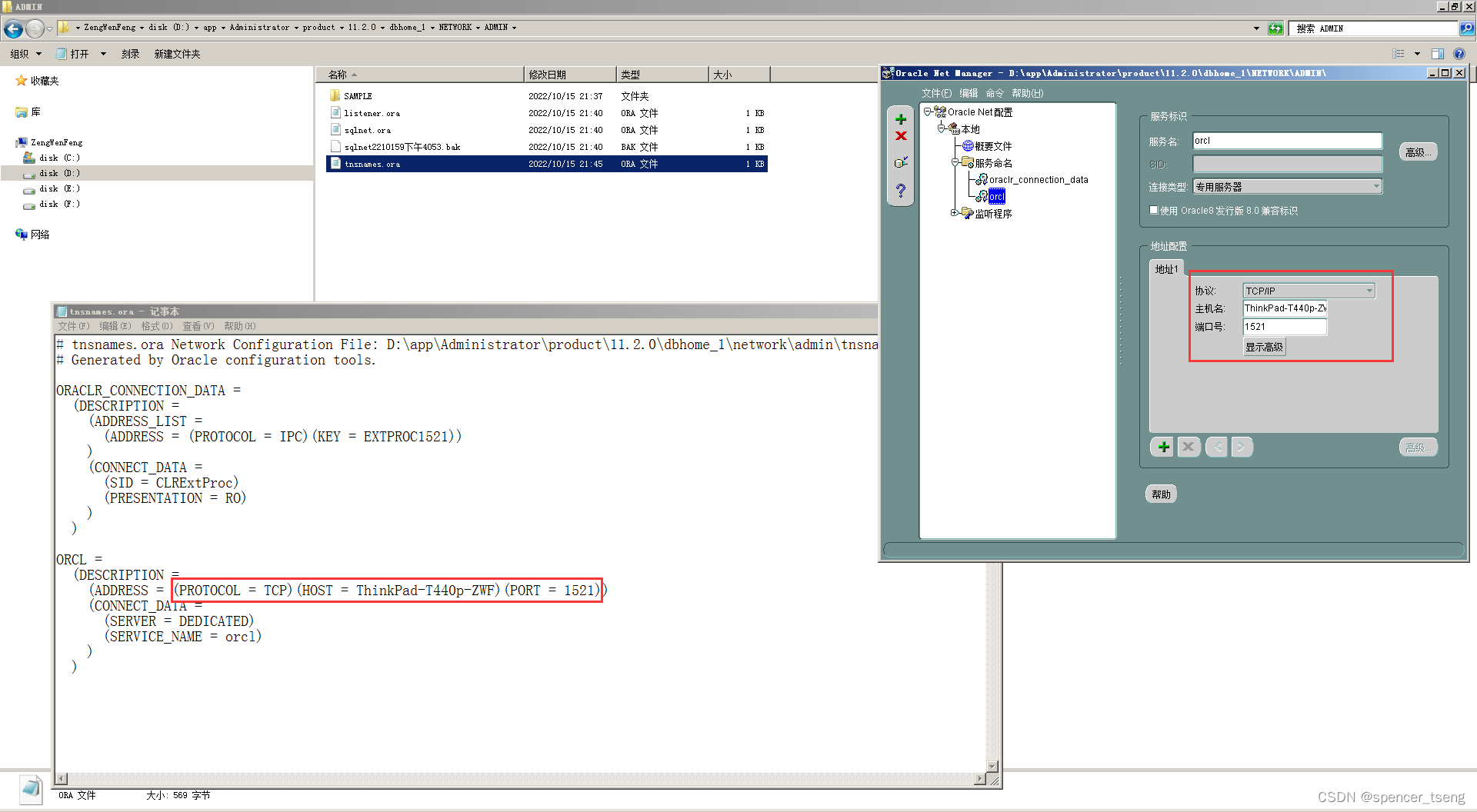The image size is (1477, 812).
Task: Click the Notepad tnsnames.ora title icon
Action: pyautogui.click(x=62, y=311)
